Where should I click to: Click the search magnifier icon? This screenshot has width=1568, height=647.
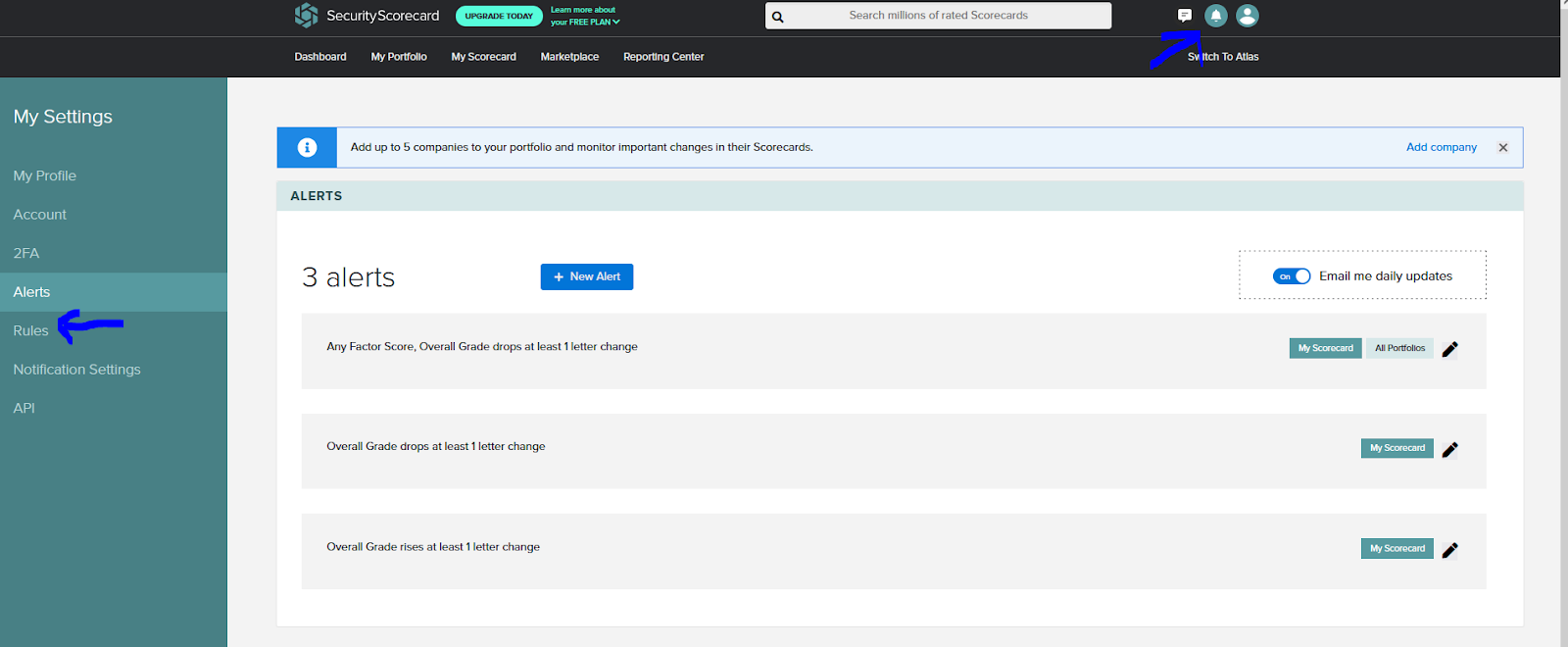[778, 17]
